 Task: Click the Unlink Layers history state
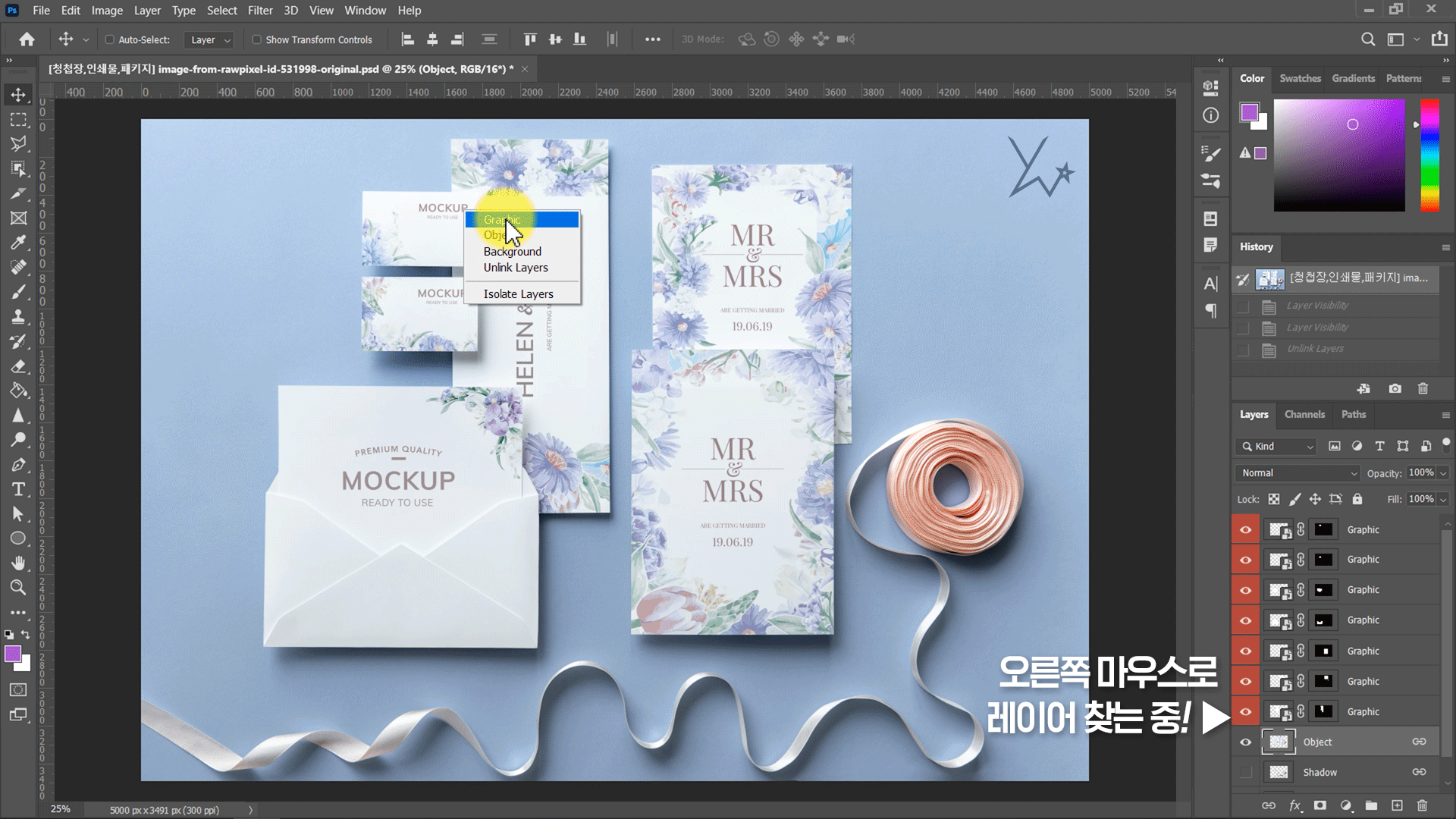point(1315,349)
